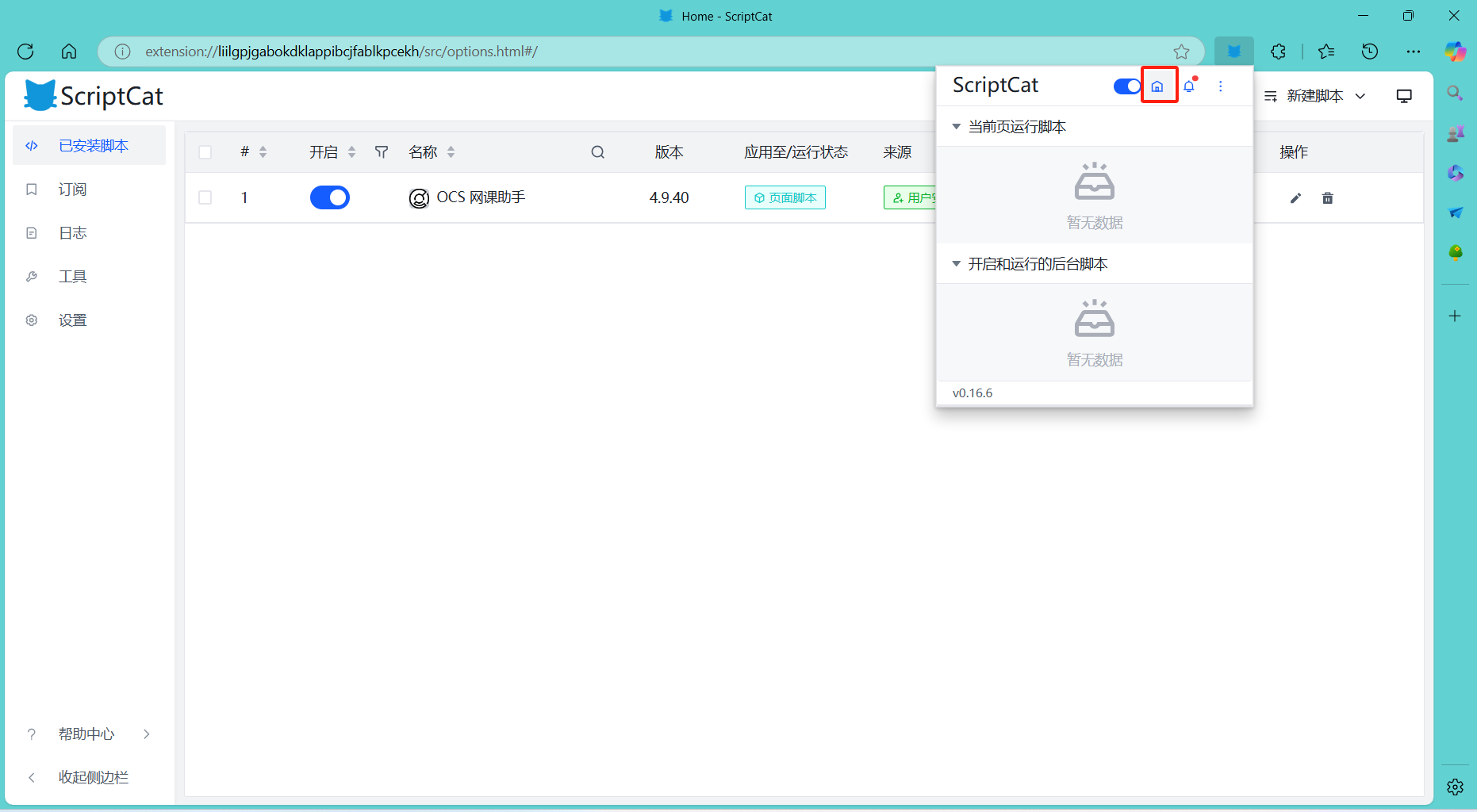Image resolution: width=1477 pixels, height=812 pixels.
Task: View site information icon in address bar
Action: (122, 52)
